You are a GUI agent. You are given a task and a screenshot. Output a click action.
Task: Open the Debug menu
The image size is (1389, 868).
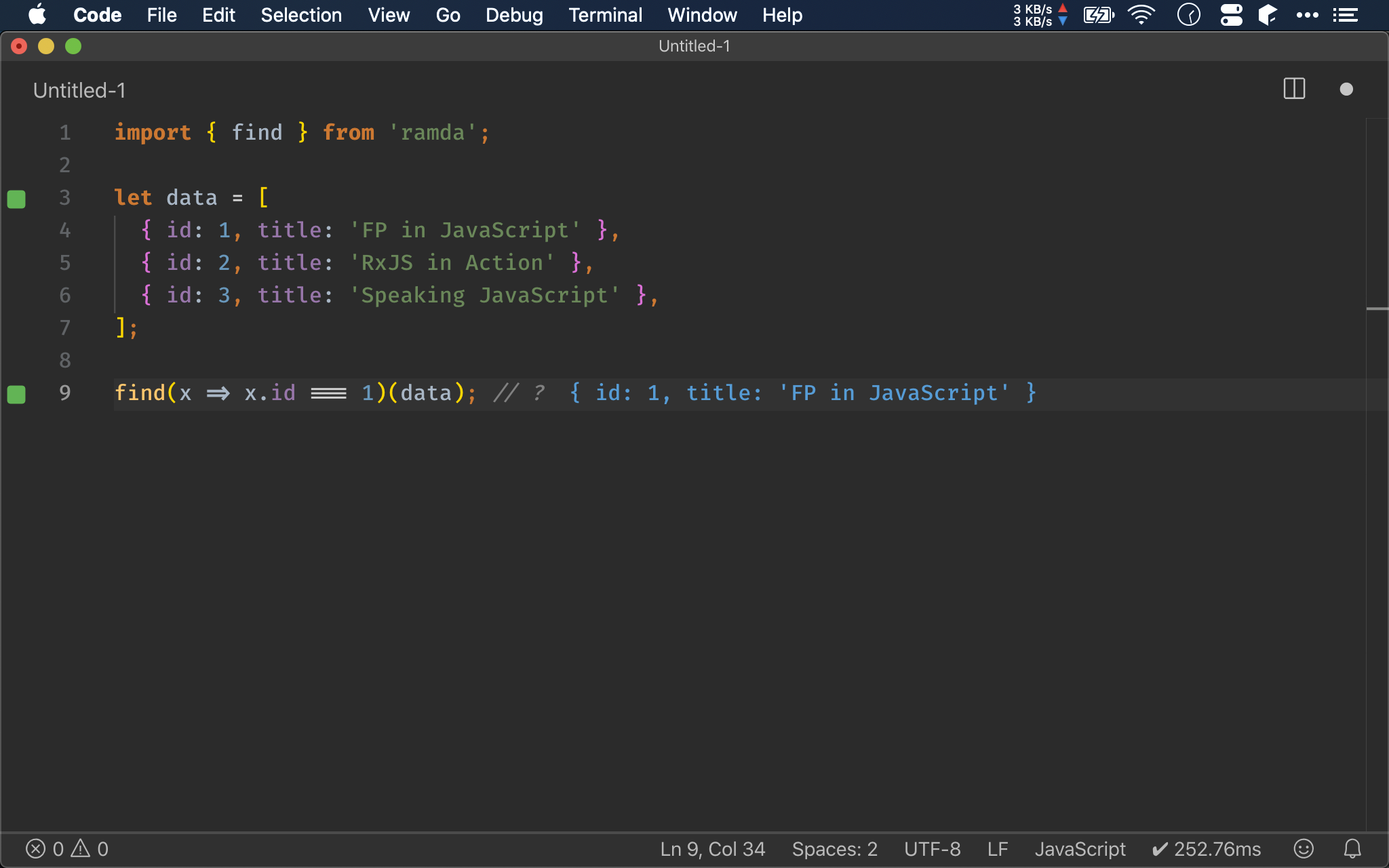[513, 15]
